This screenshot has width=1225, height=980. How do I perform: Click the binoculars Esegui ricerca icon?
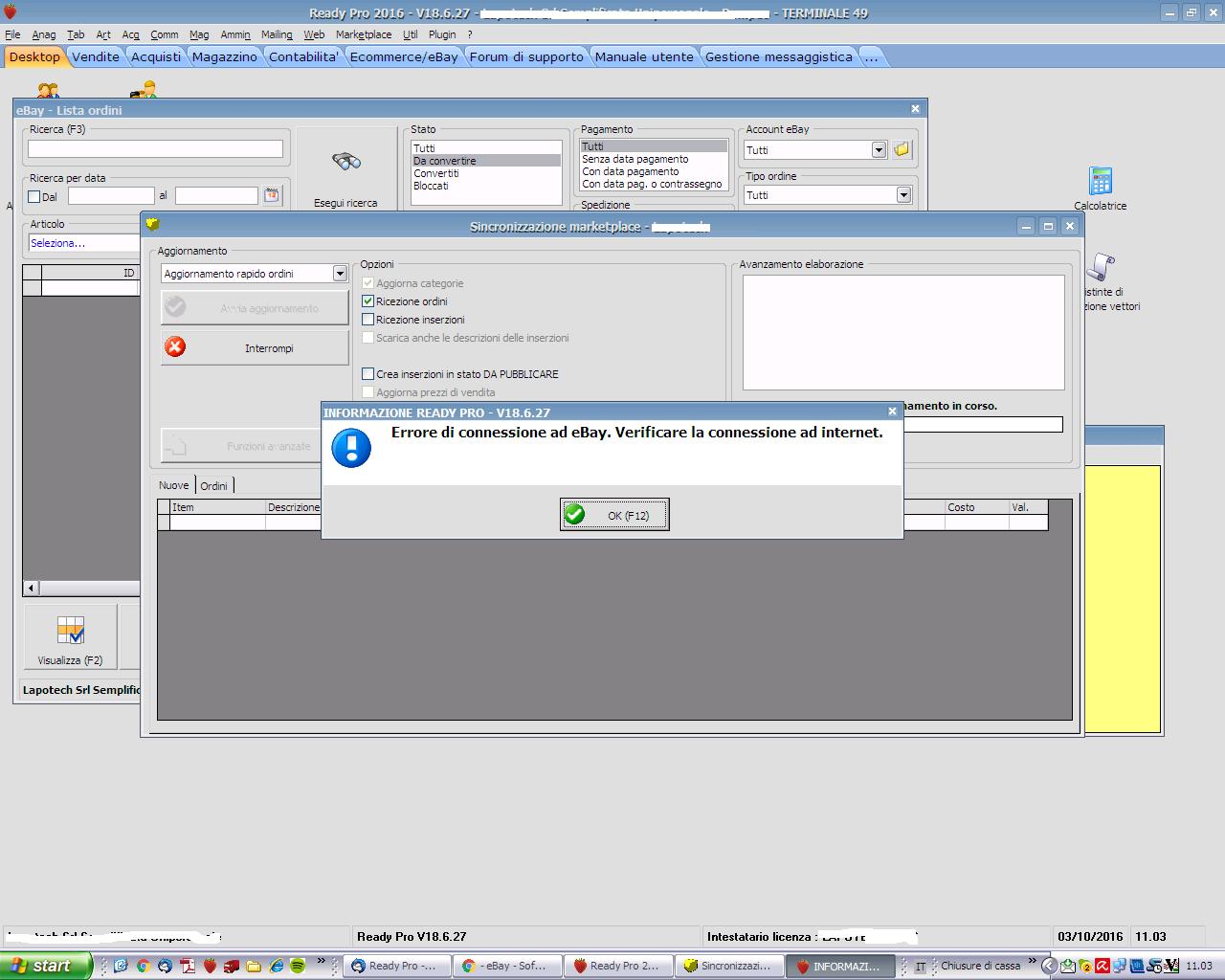[345, 161]
